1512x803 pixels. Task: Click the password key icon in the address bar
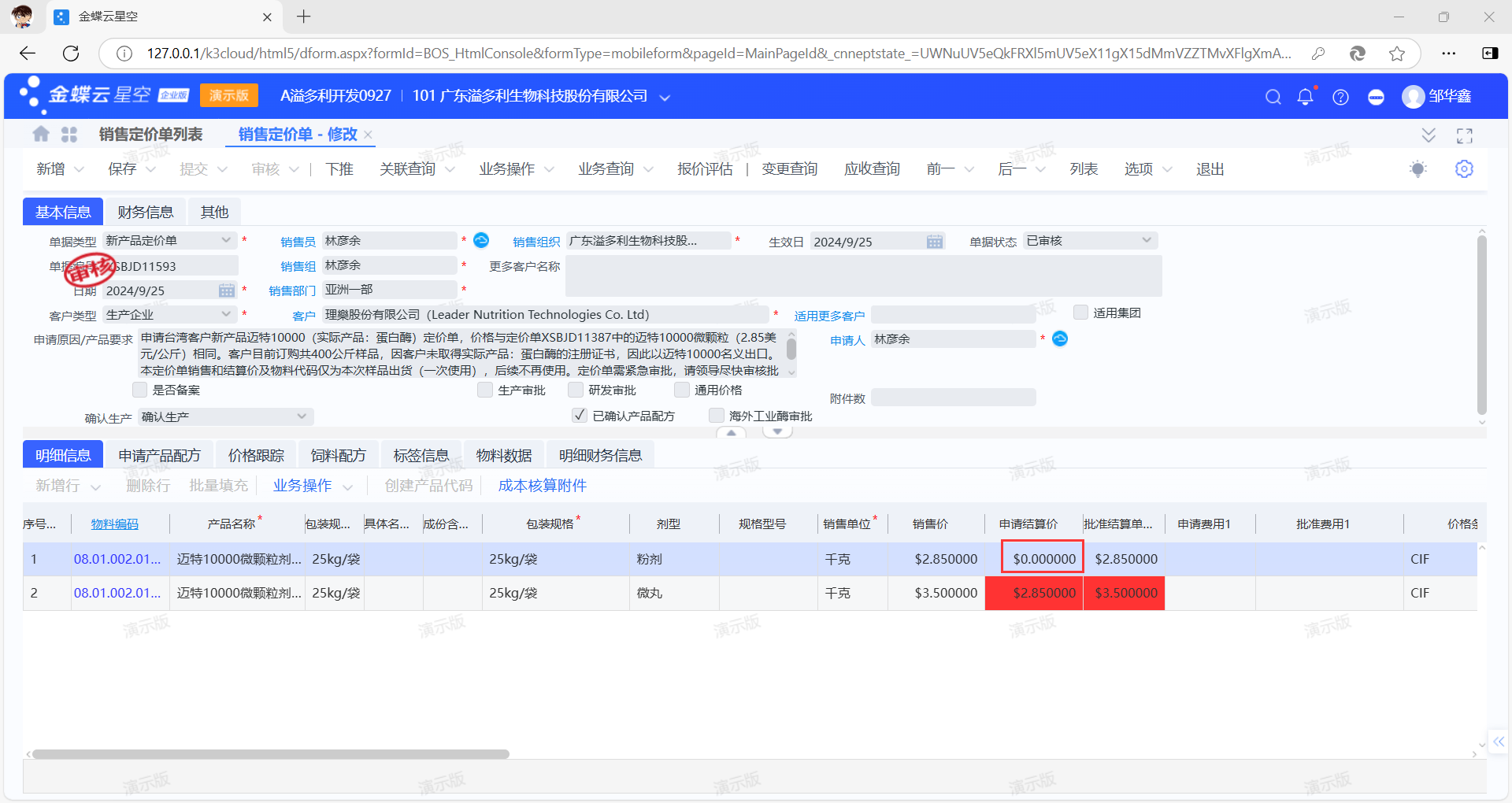pos(1318,54)
